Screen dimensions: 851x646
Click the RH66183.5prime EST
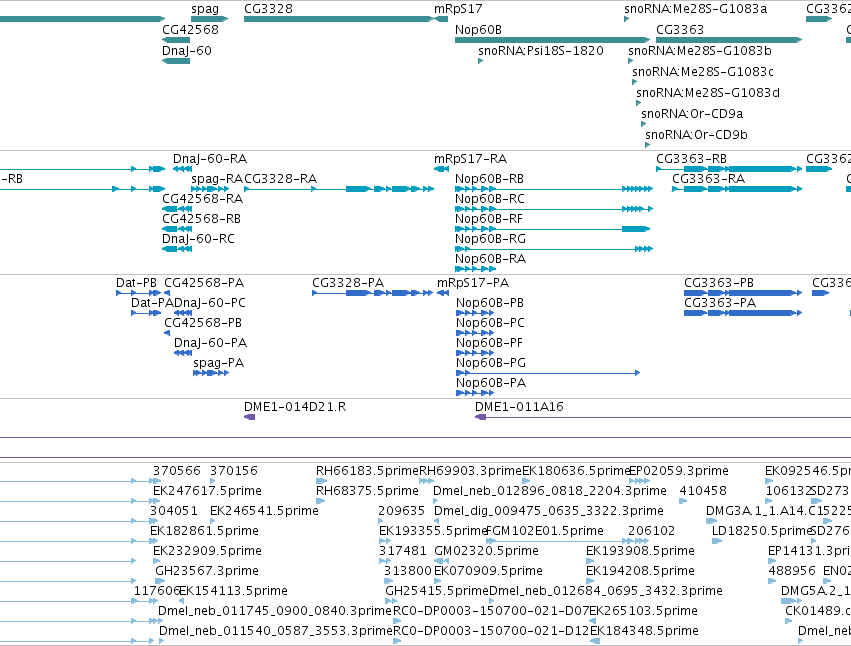[321, 481]
